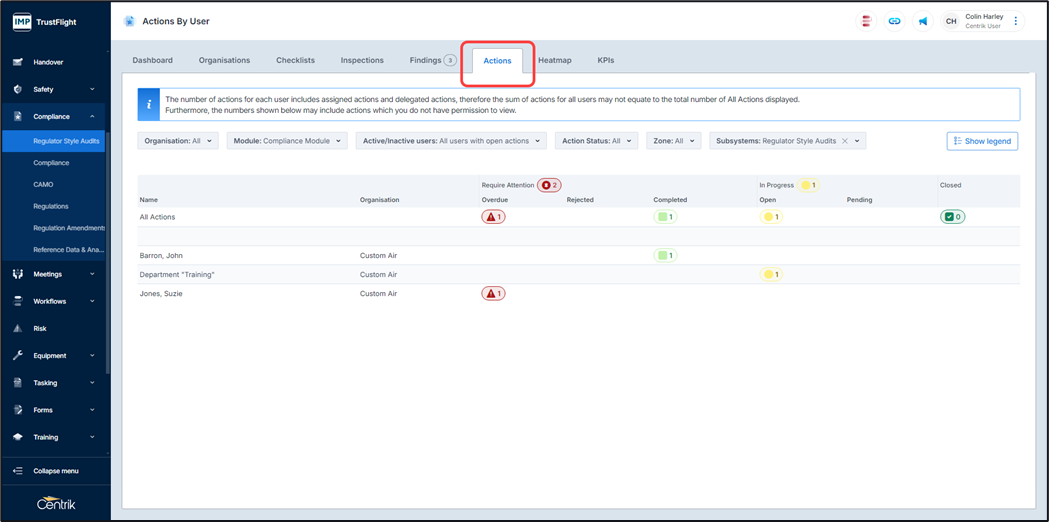Open announcements megaphone icon
Viewport: 1049px width, 522px height.
[x=922, y=21]
